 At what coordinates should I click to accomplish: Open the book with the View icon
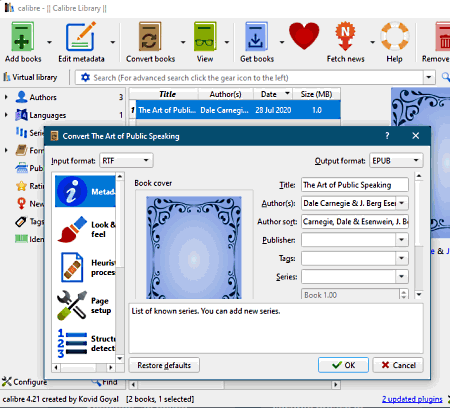point(205,37)
